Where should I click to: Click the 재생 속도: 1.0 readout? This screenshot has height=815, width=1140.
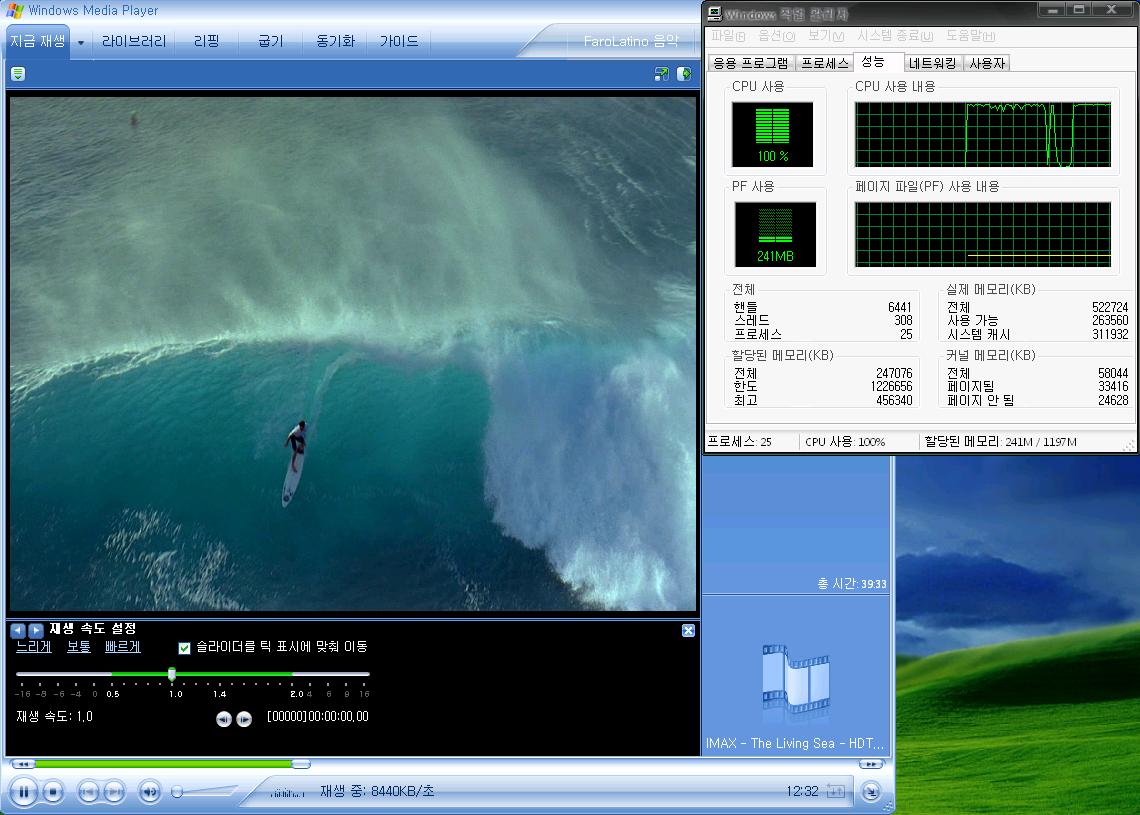pyautogui.click(x=55, y=716)
